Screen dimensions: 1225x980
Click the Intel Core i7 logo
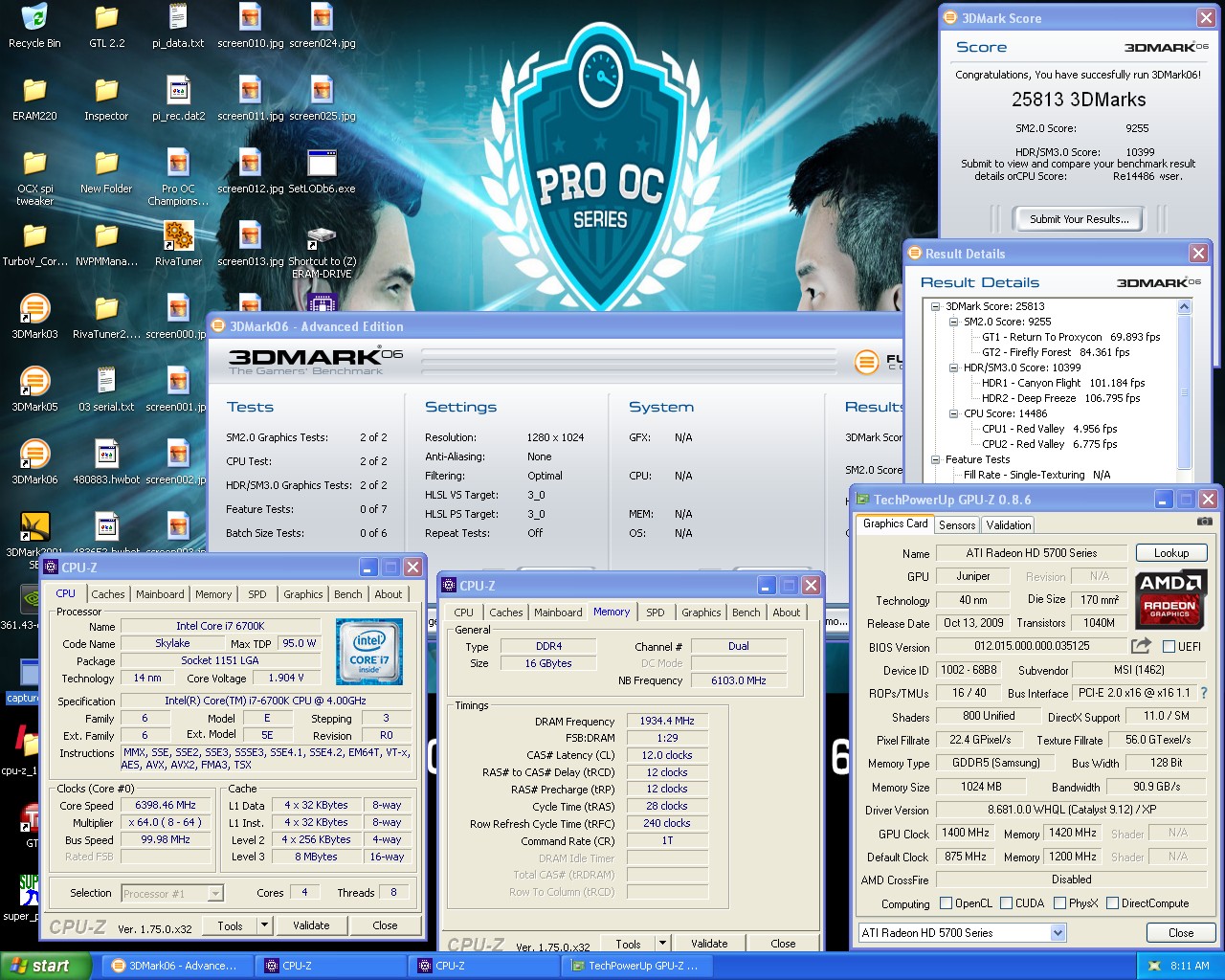pos(369,650)
